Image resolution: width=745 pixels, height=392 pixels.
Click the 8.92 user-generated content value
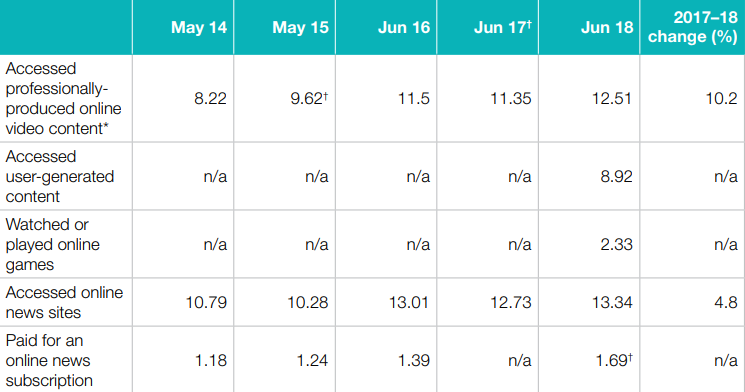point(616,176)
